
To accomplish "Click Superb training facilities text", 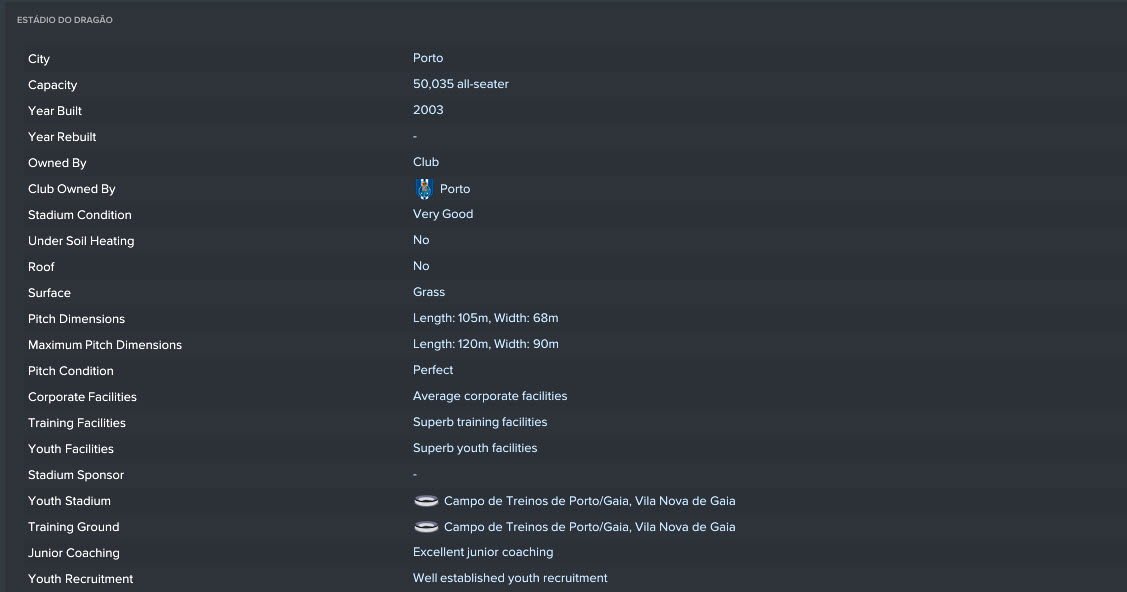I will click(479, 422).
